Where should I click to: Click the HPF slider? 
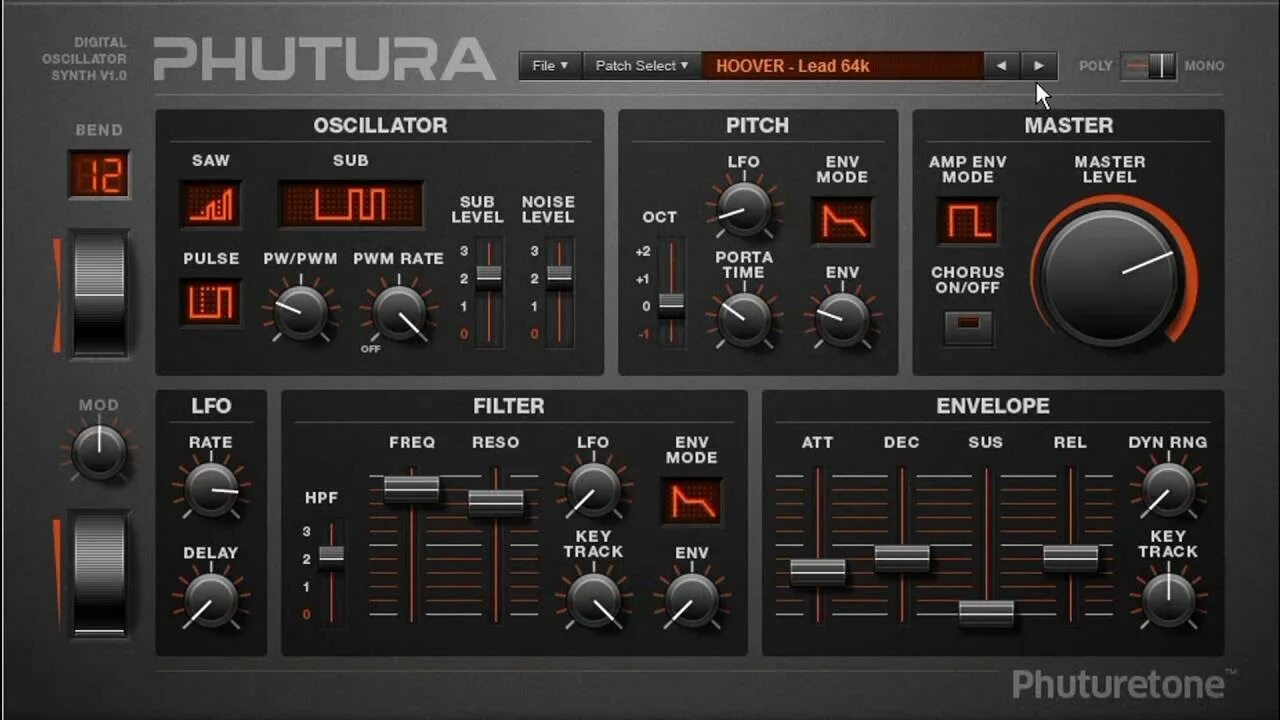331,573
